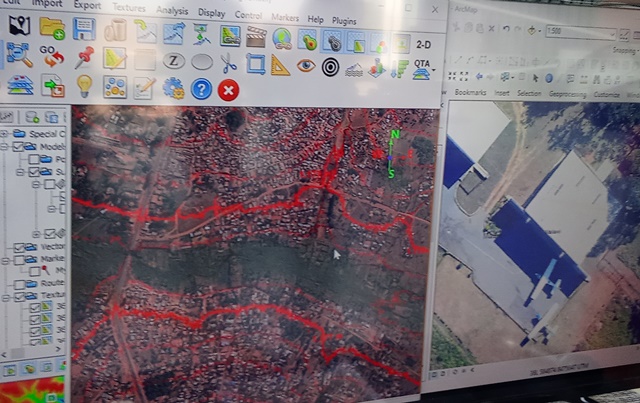Open the Plugins menu
The image size is (640, 403).
(344, 21)
